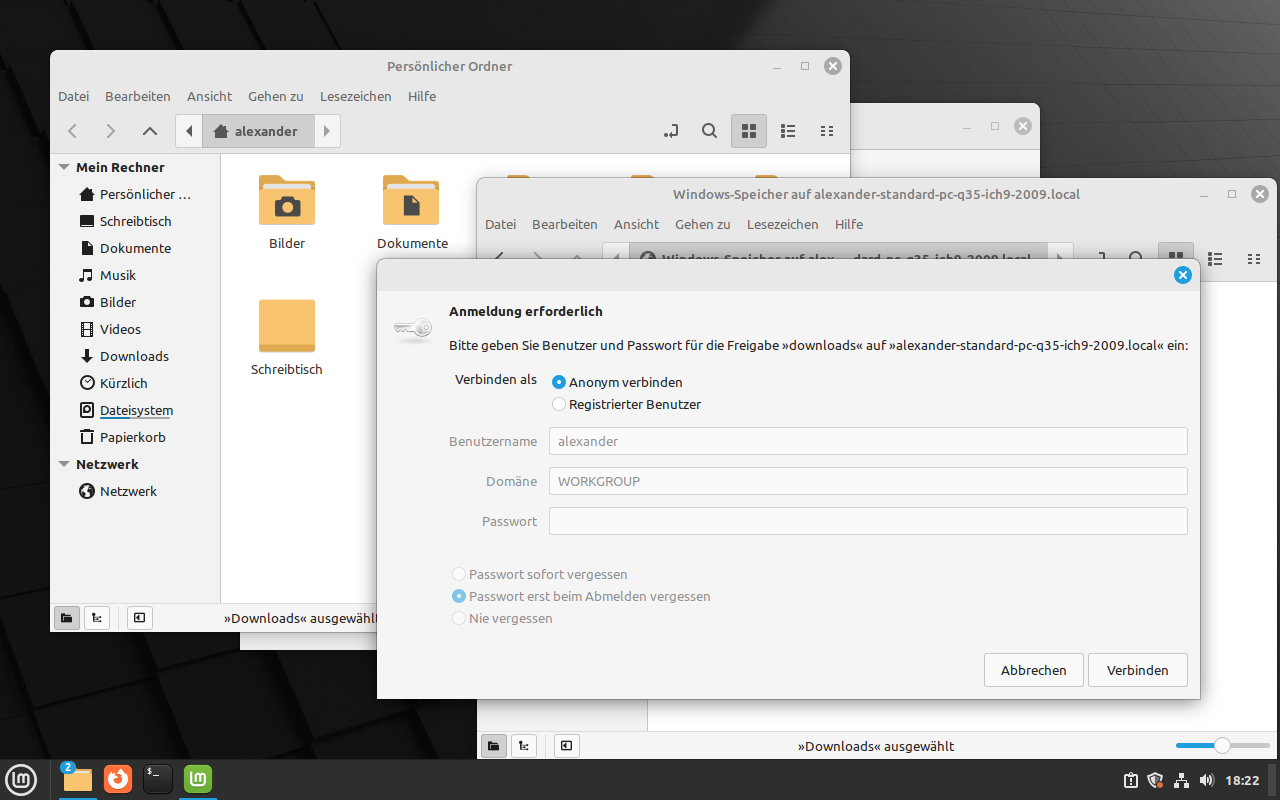This screenshot has width=1280, height=800.
Task: Switch to list view in Persönlicher Ordner
Action: (788, 131)
